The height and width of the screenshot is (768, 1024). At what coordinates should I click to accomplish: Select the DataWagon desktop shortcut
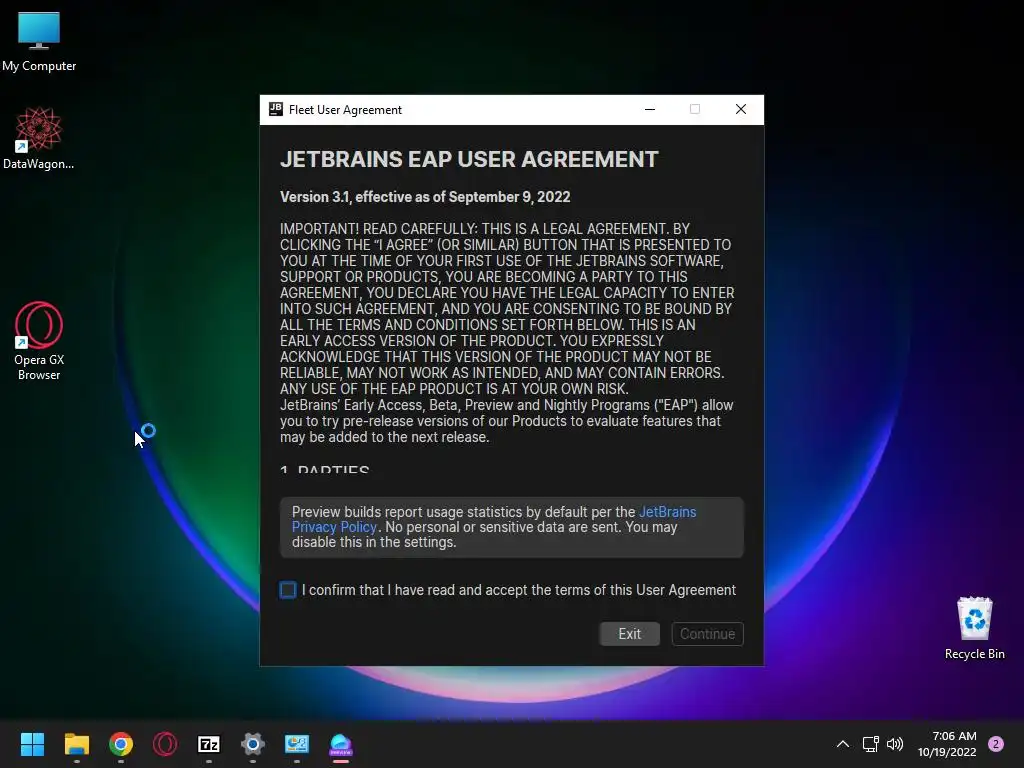coord(39,138)
